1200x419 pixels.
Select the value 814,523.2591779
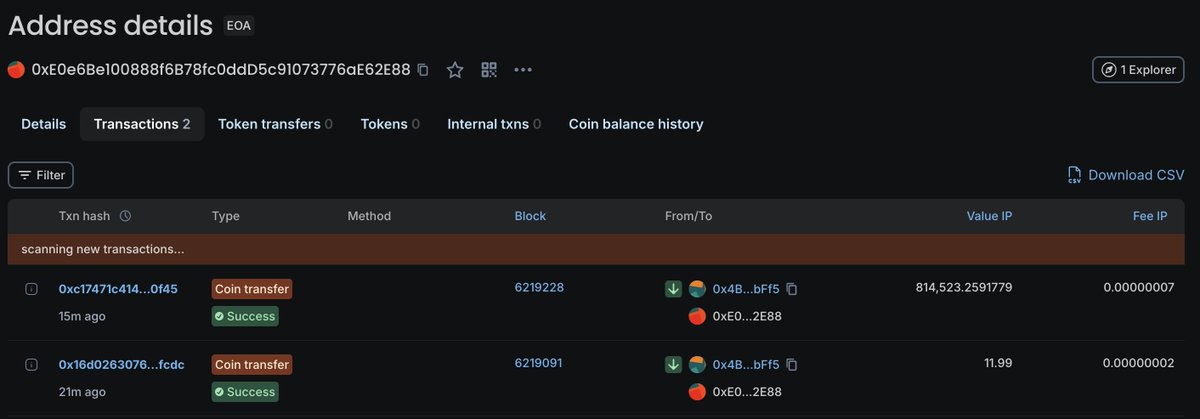pos(964,288)
